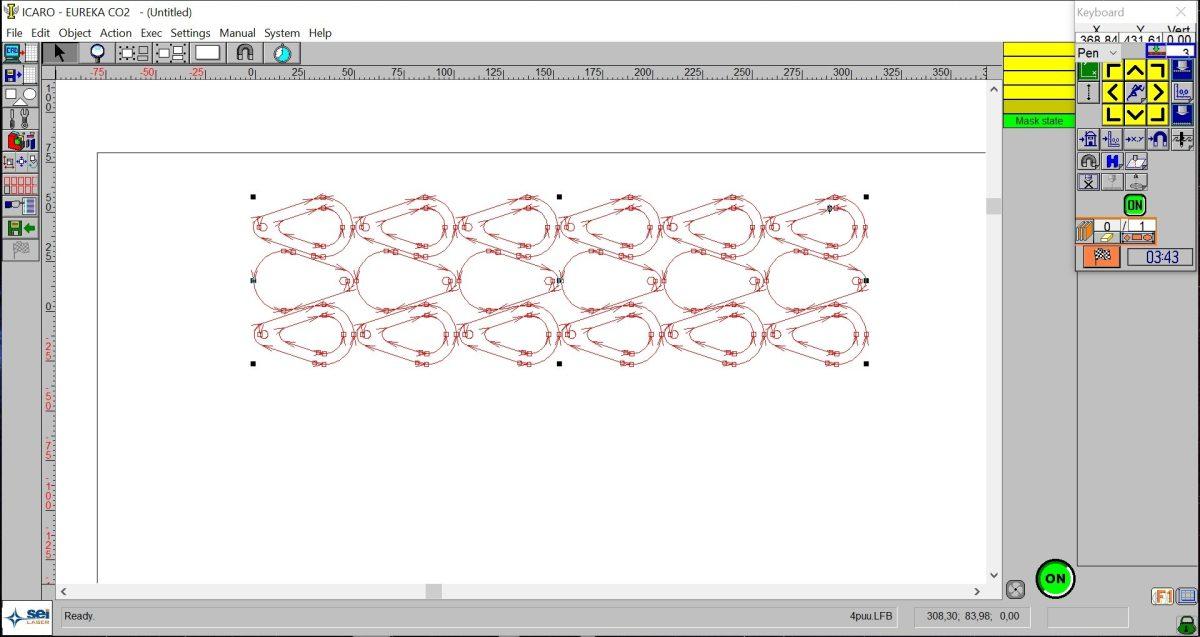
Task: Open the screwdriver and wrench tools
Action: [20, 118]
